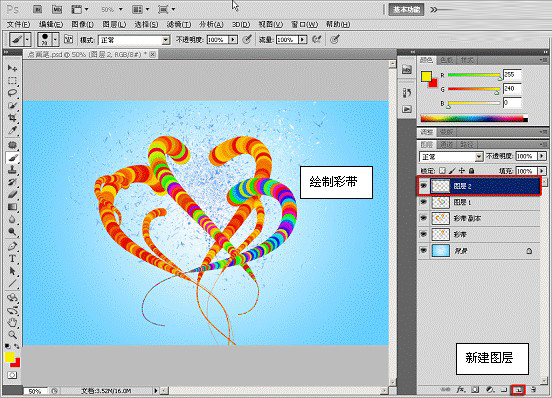Image resolution: width=552 pixels, height=398 pixels.
Task: Hide the 图层 2 layer
Action: [424, 186]
